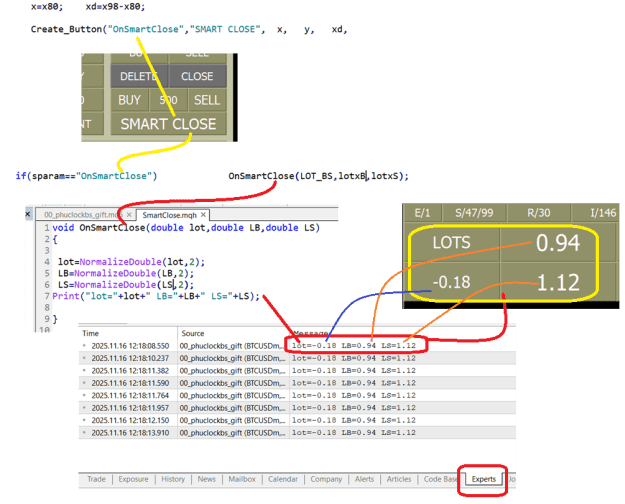Image resolution: width=625 pixels, height=504 pixels.
Task: Click the x=x80; xd=x98-x80; code line
Action: 88,7
